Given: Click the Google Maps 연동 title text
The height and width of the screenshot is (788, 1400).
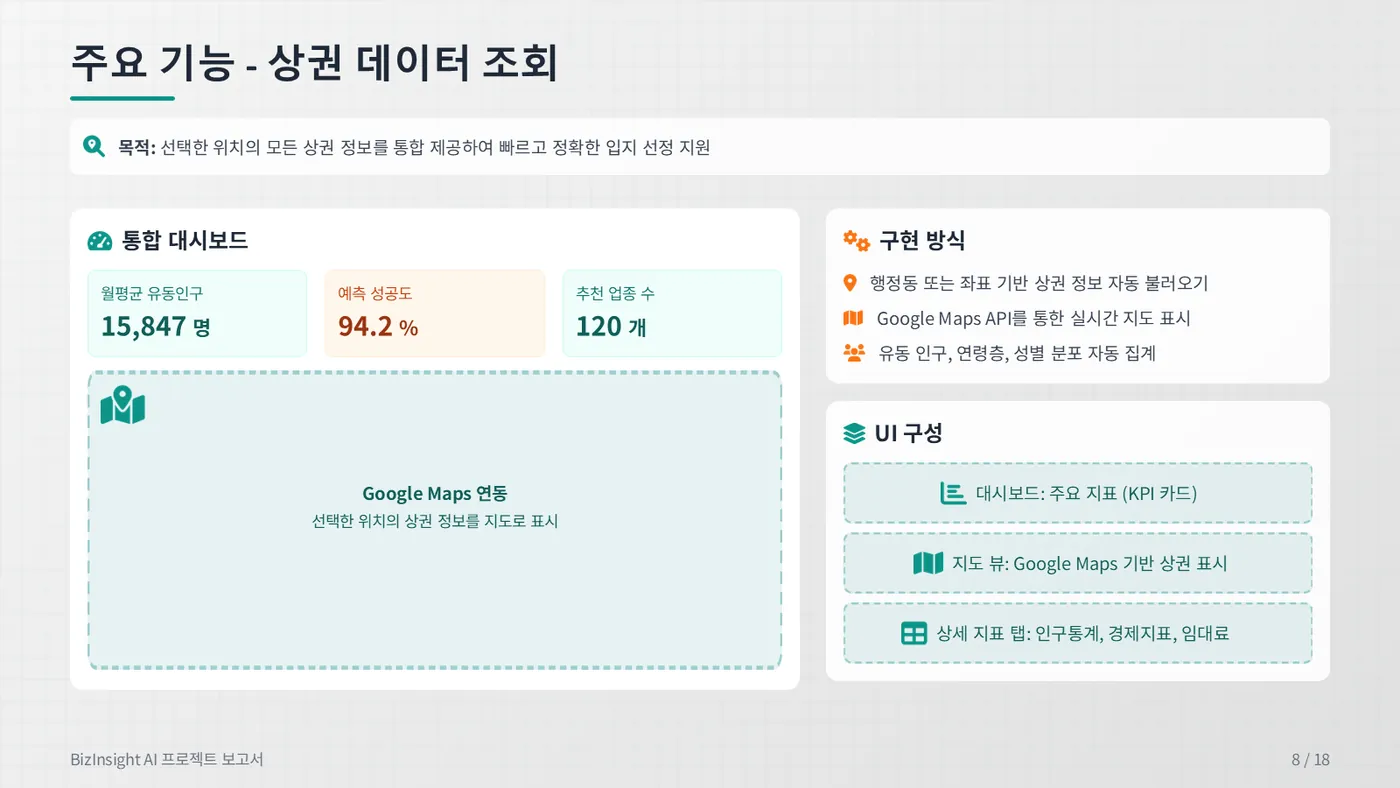Looking at the screenshot, I should [435, 494].
